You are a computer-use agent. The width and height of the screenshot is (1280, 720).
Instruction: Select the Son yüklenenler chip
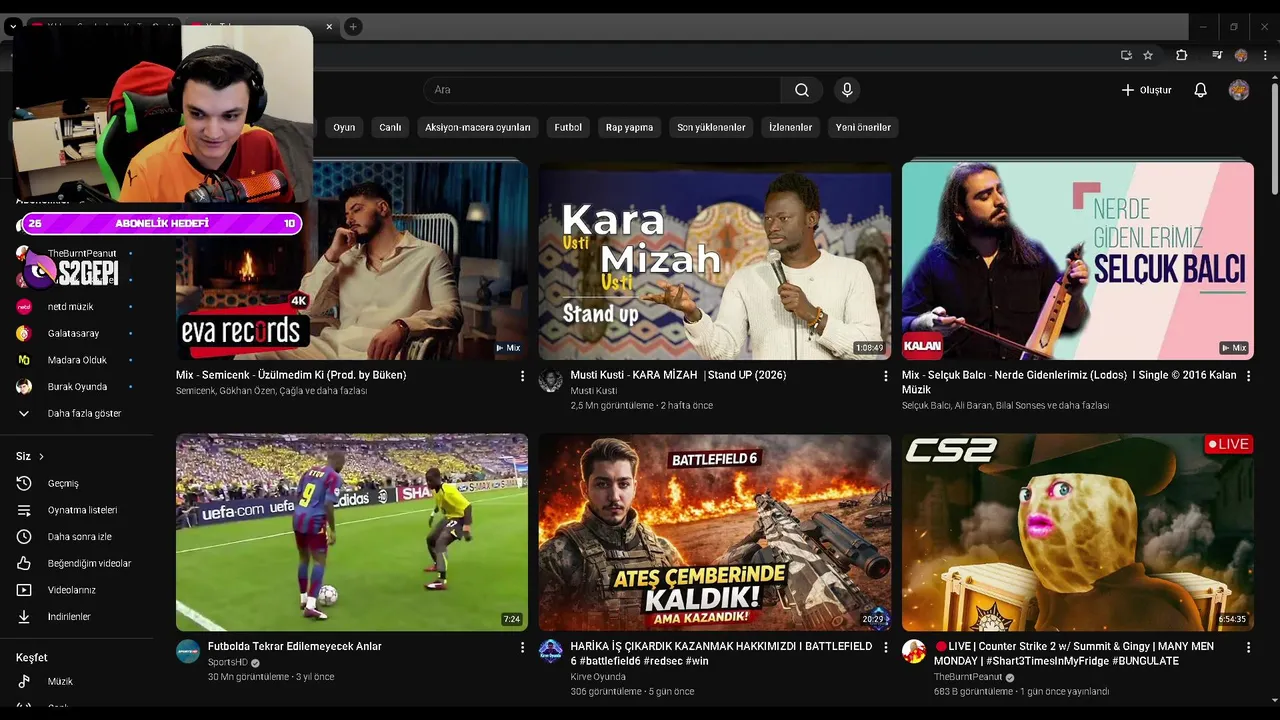pyautogui.click(x=711, y=127)
